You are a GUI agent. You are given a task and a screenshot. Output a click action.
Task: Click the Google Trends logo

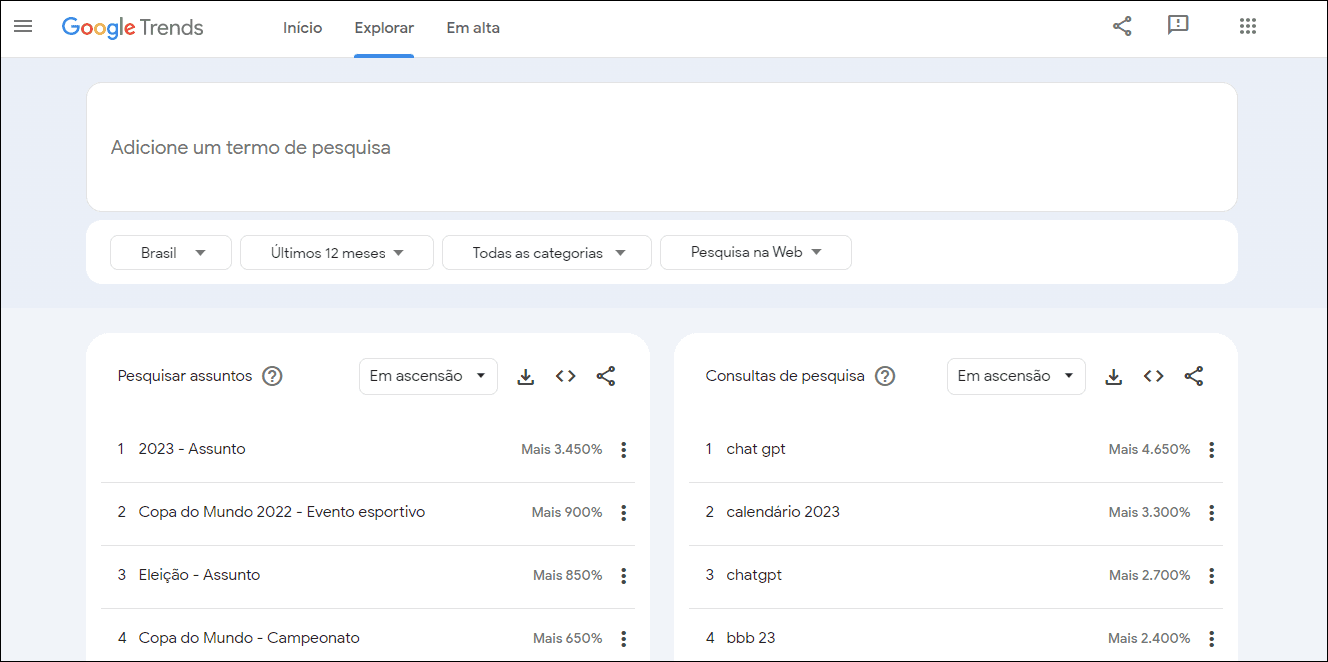tap(133, 28)
